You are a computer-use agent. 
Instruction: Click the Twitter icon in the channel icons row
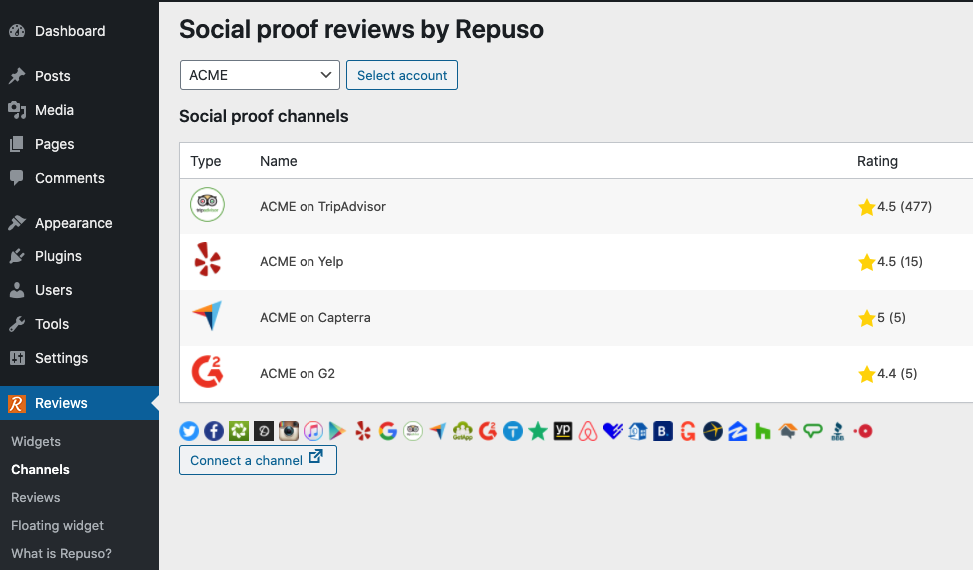[189, 431]
